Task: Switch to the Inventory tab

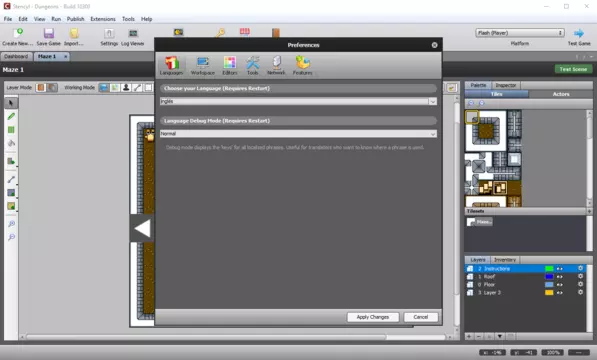Action: (504, 260)
